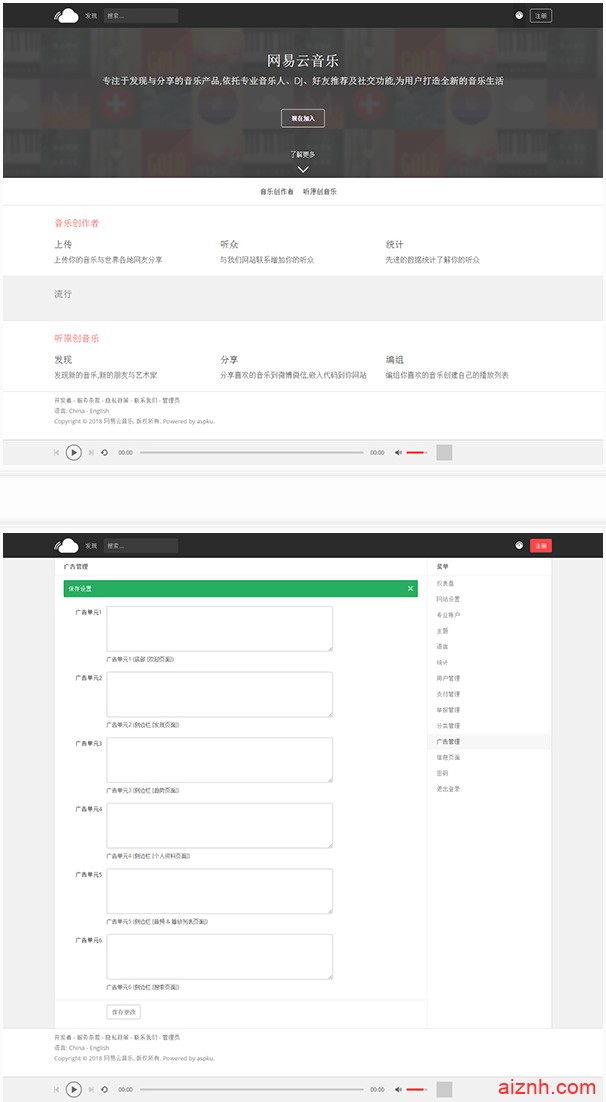Click the 现在加入 button

pos(302,119)
